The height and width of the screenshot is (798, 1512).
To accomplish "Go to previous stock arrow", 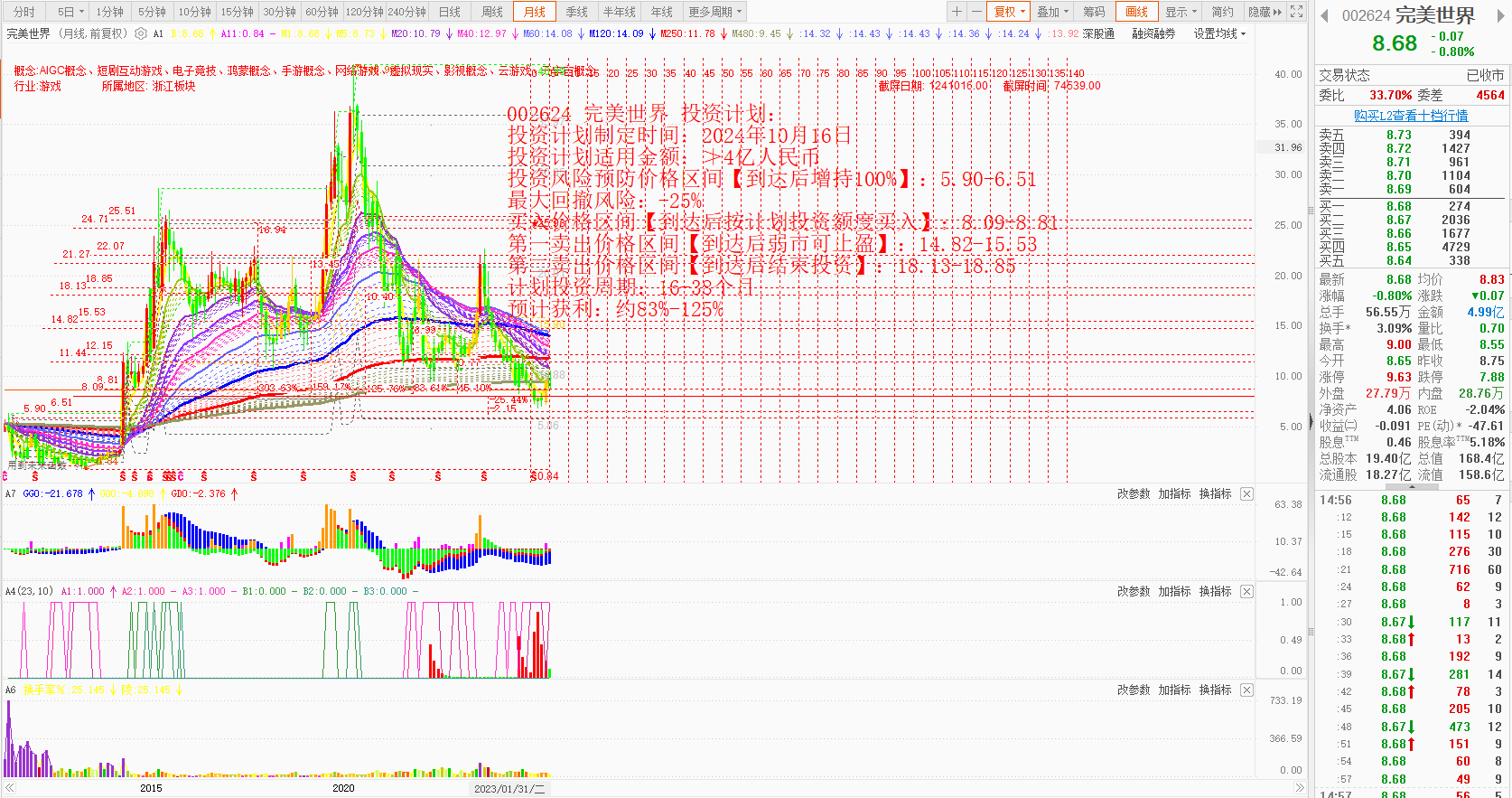I will point(1324,15).
